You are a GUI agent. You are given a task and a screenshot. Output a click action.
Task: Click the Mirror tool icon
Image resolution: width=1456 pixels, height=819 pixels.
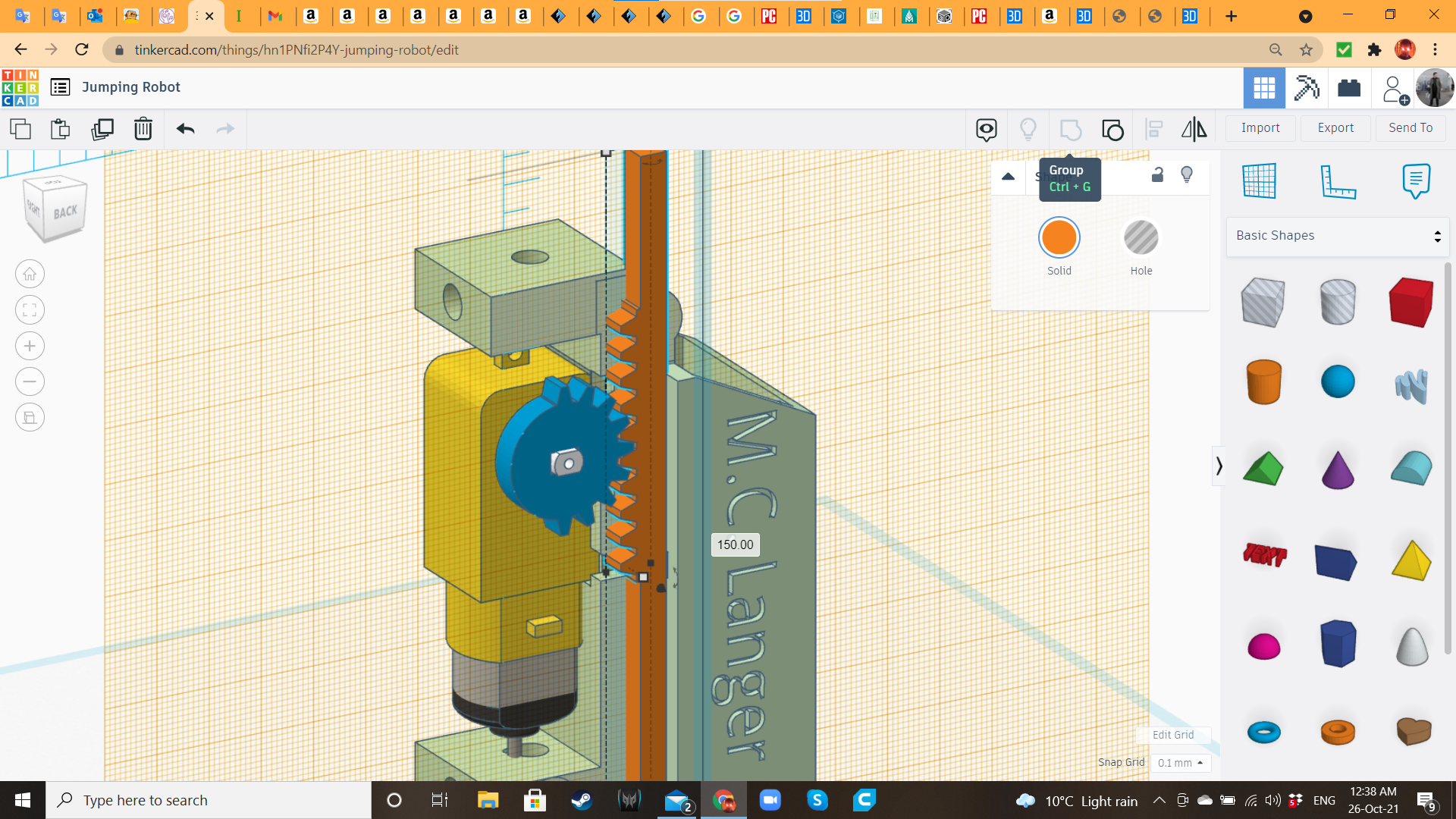pyautogui.click(x=1194, y=129)
